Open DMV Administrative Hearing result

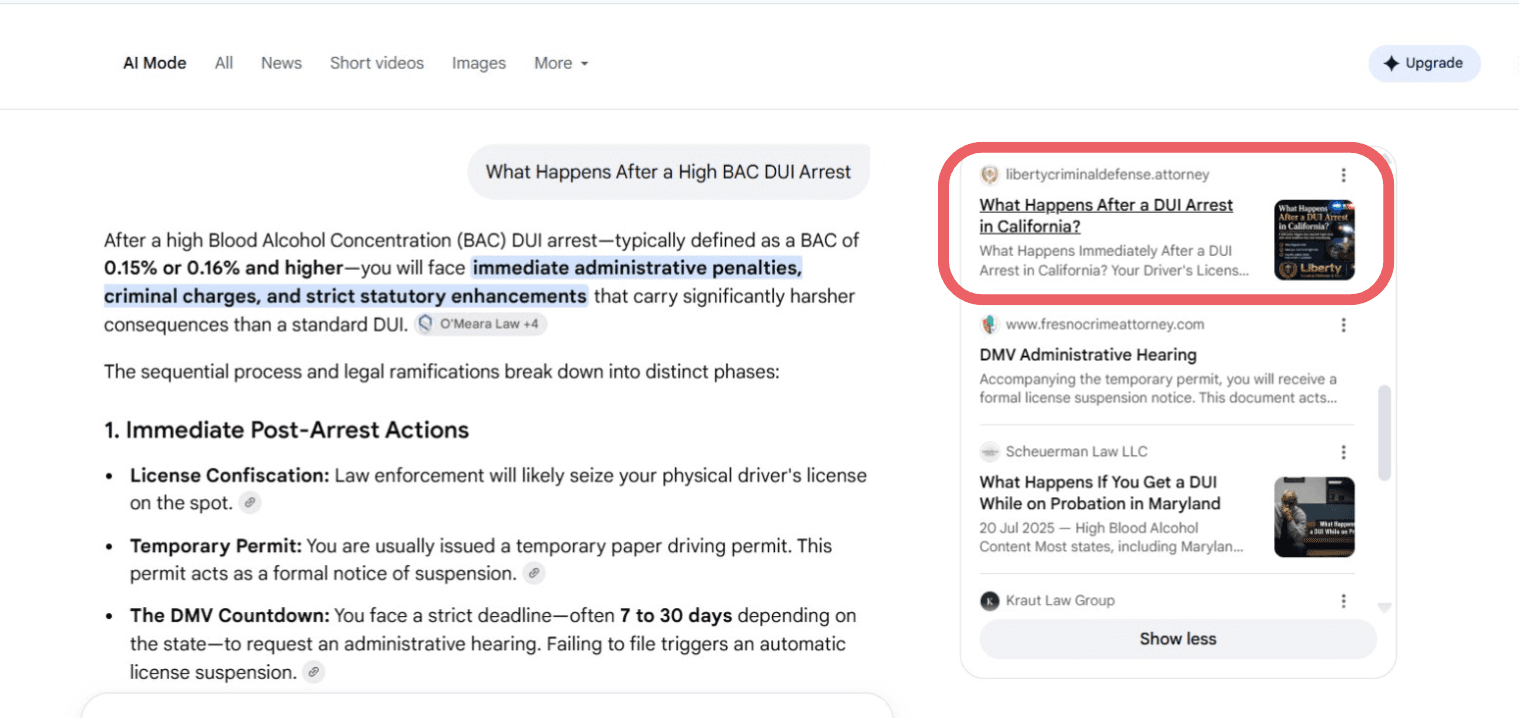[1088, 354]
